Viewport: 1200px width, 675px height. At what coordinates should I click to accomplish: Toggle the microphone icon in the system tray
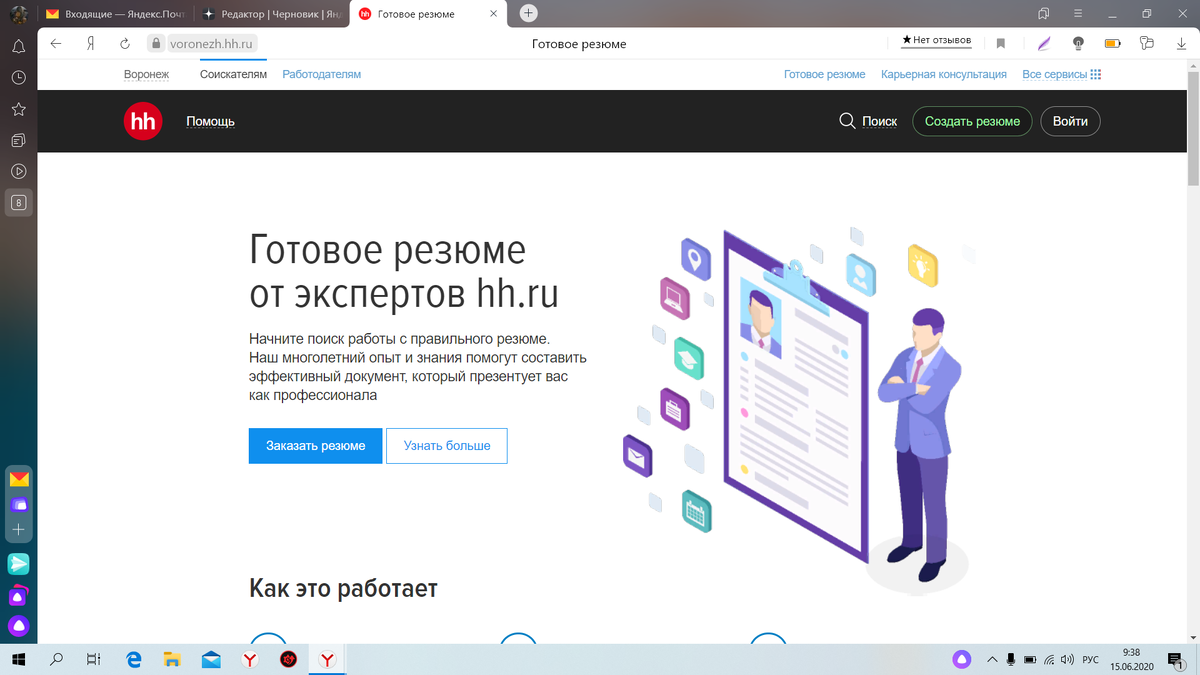pos(1011,659)
